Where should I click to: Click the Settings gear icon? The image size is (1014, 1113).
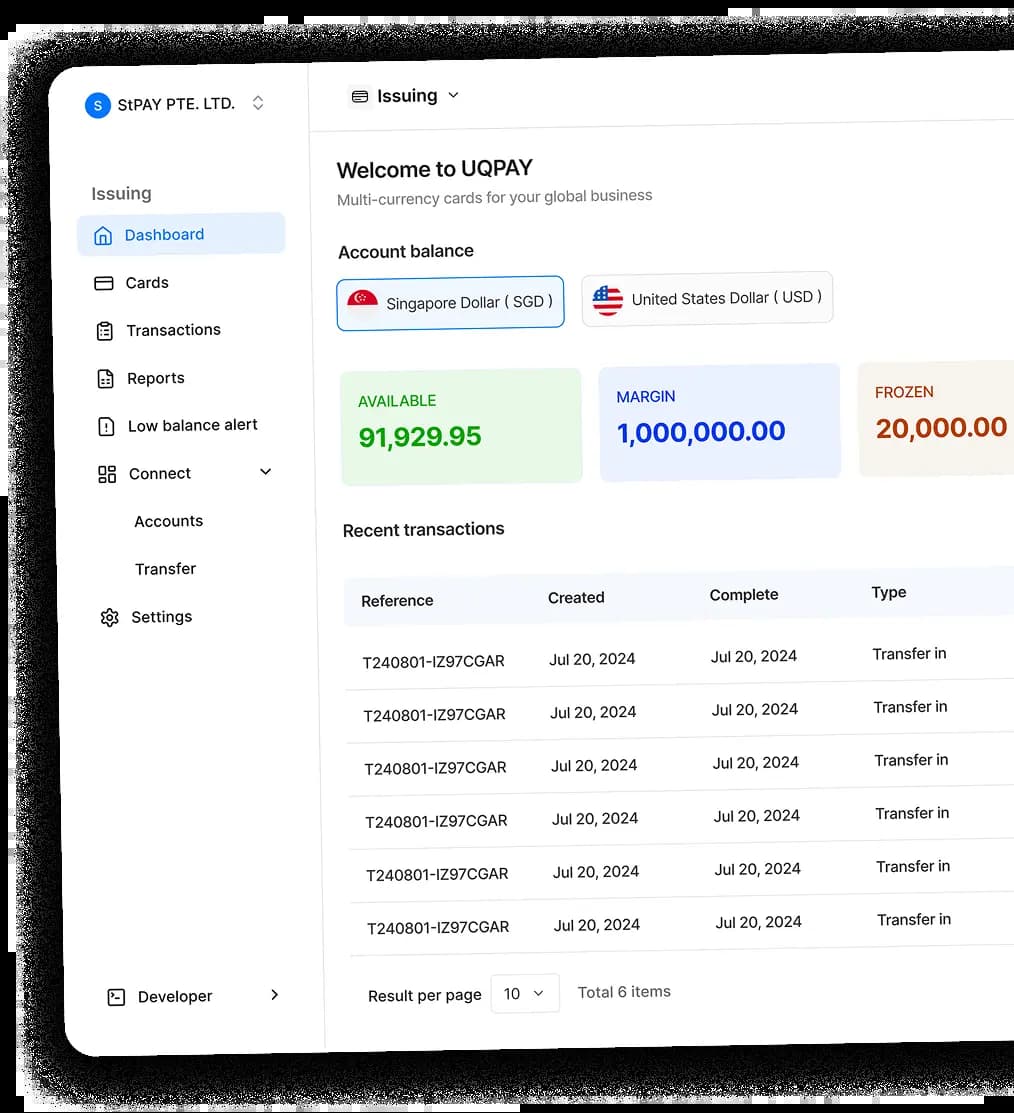pyautogui.click(x=110, y=618)
